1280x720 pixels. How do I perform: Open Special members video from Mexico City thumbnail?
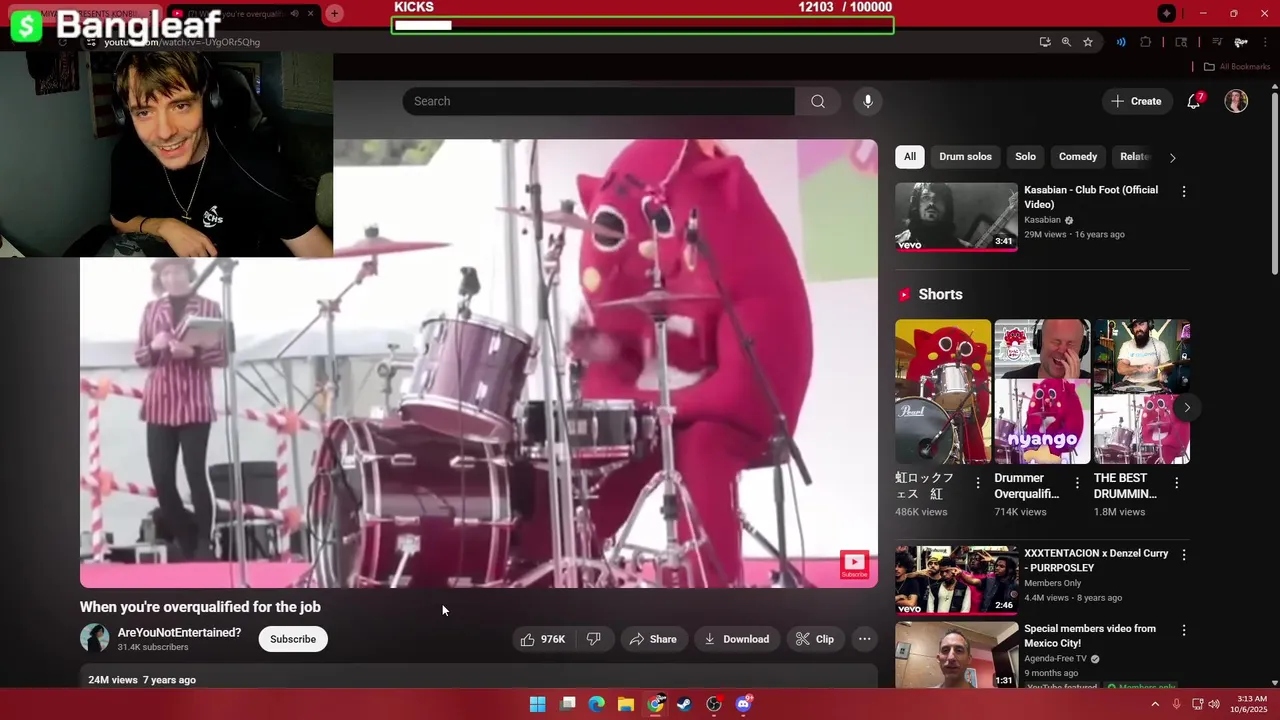pyautogui.click(x=956, y=654)
